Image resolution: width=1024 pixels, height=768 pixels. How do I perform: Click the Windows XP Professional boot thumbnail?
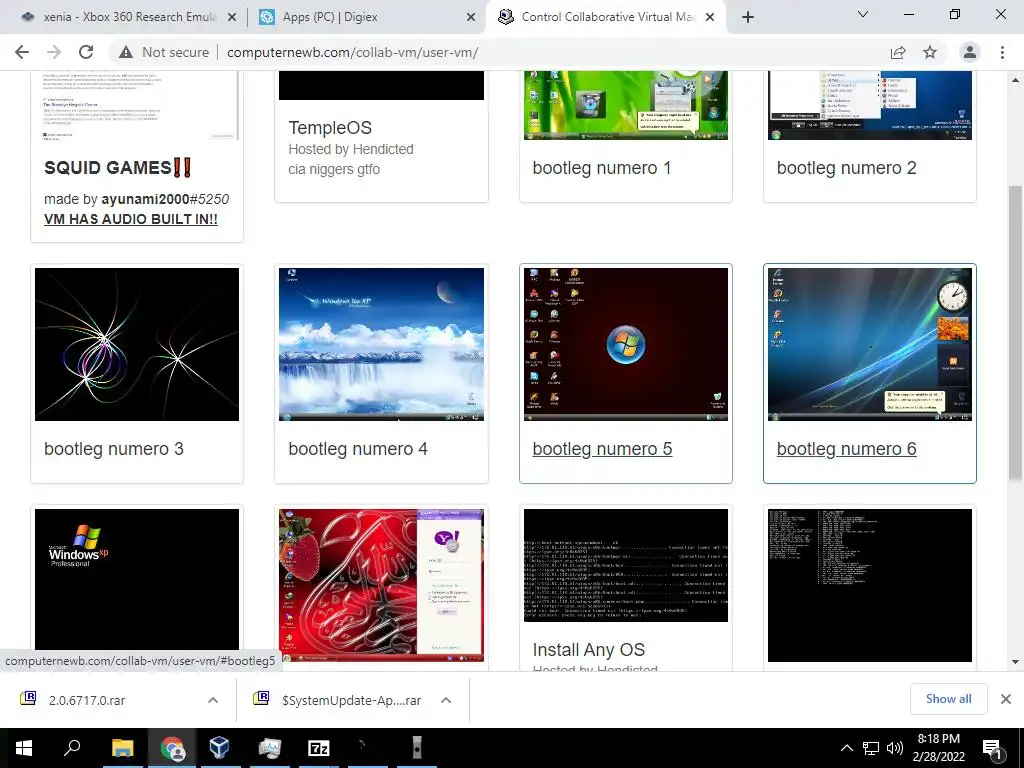(x=137, y=579)
